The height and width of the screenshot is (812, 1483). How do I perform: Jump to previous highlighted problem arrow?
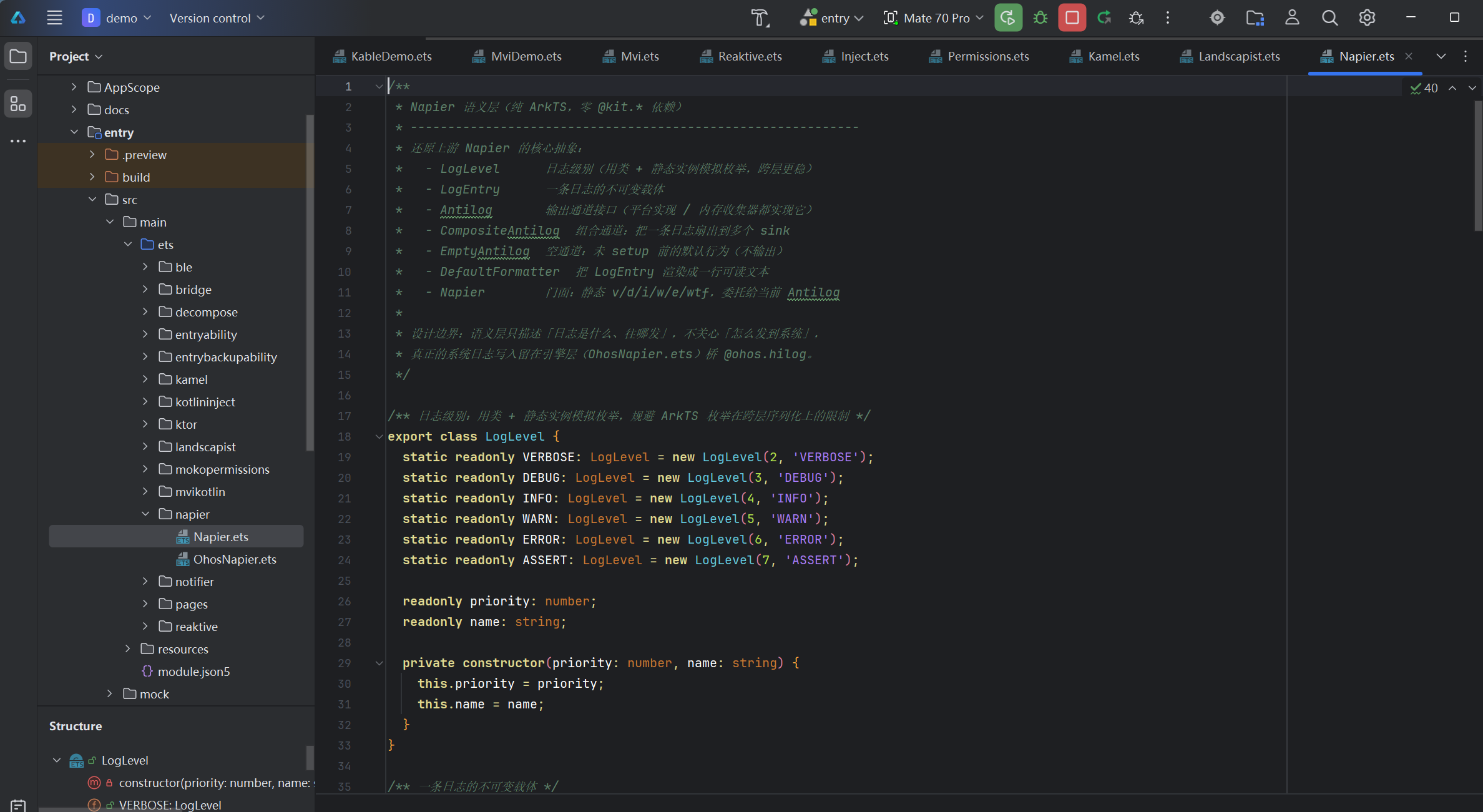[x=1452, y=89]
